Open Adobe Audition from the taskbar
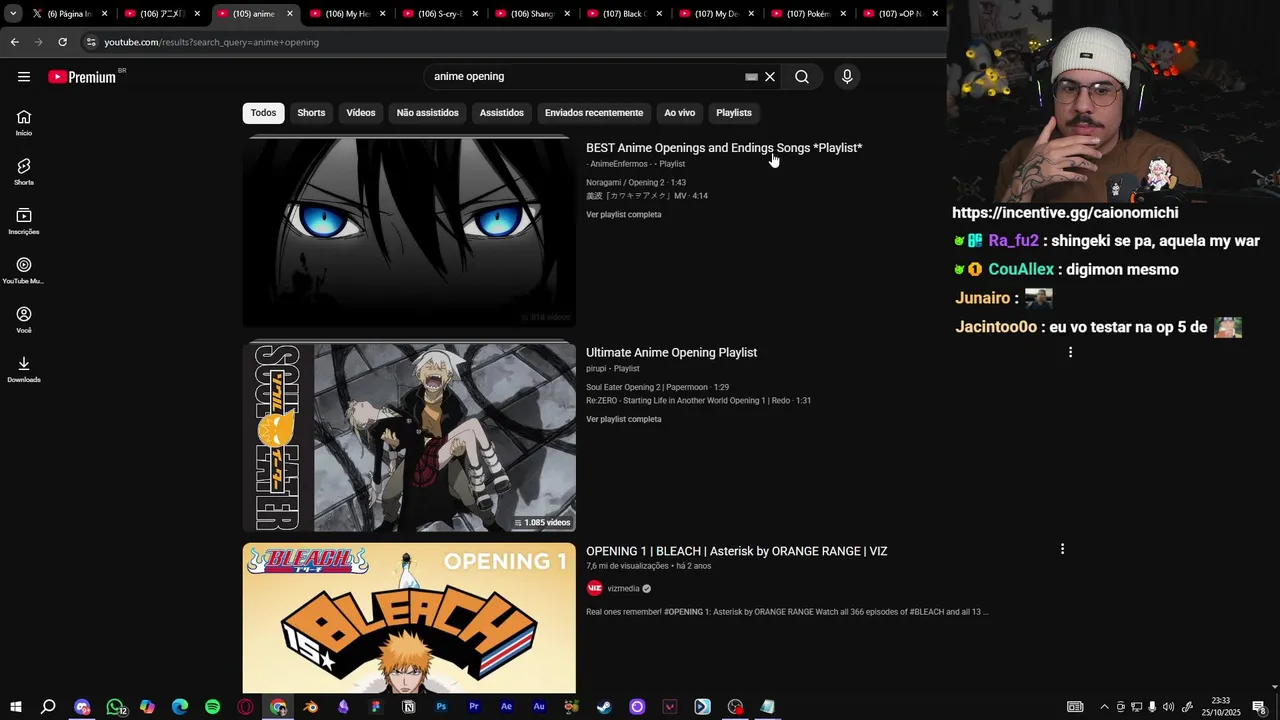 [539, 707]
